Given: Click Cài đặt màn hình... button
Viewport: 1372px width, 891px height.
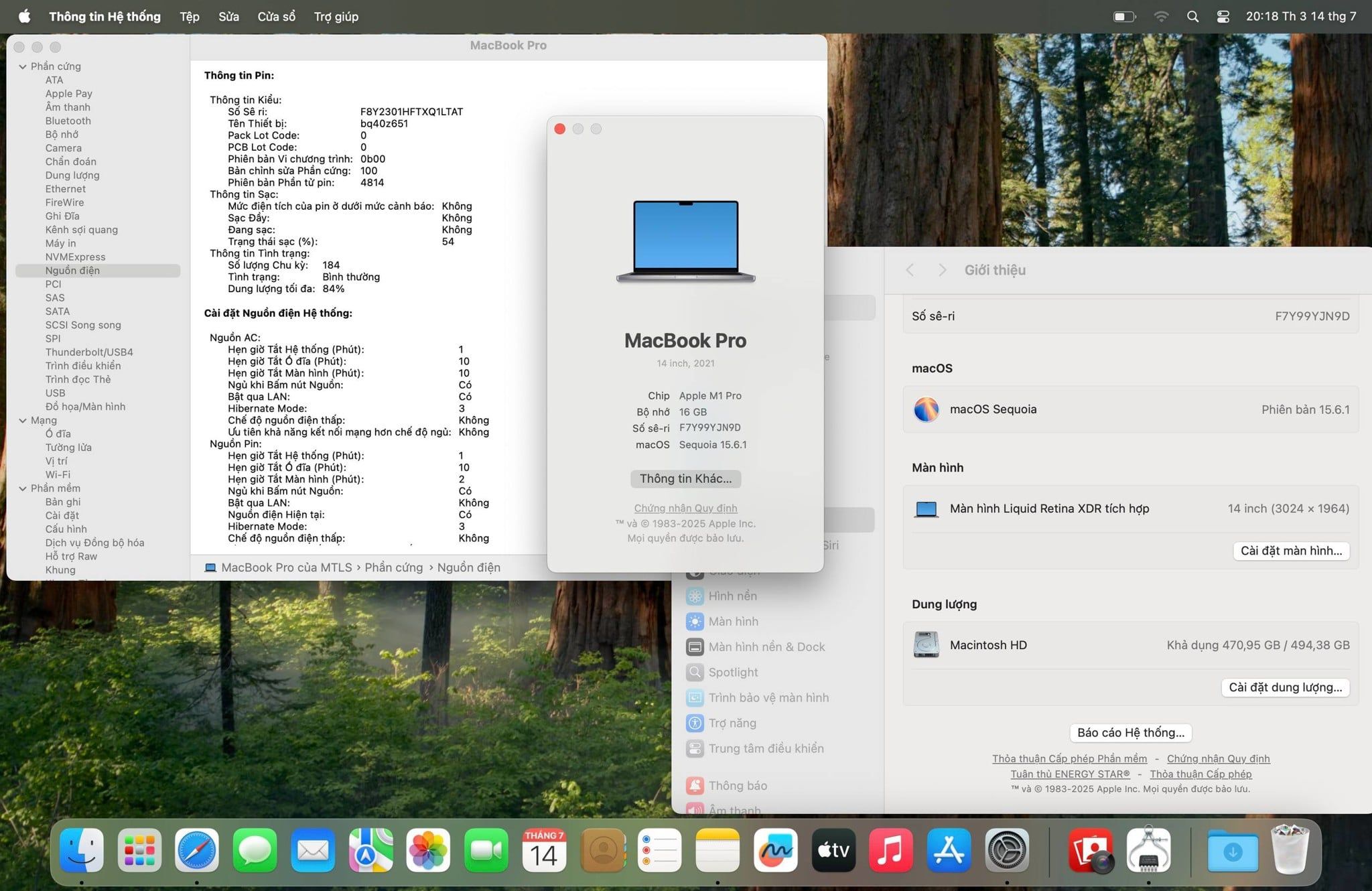Looking at the screenshot, I should pyautogui.click(x=1291, y=551).
